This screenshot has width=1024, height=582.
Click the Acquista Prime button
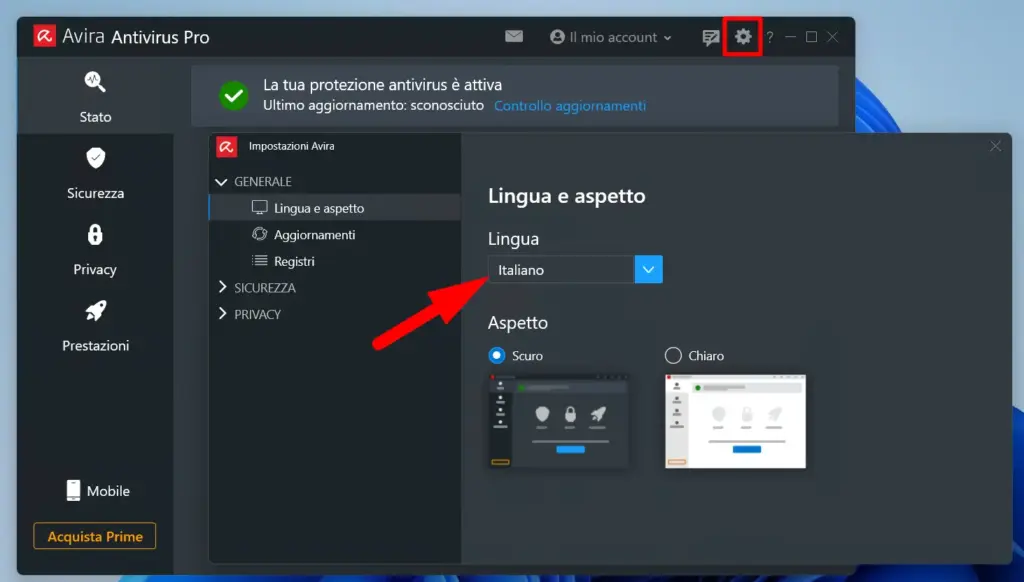pyautogui.click(x=95, y=536)
